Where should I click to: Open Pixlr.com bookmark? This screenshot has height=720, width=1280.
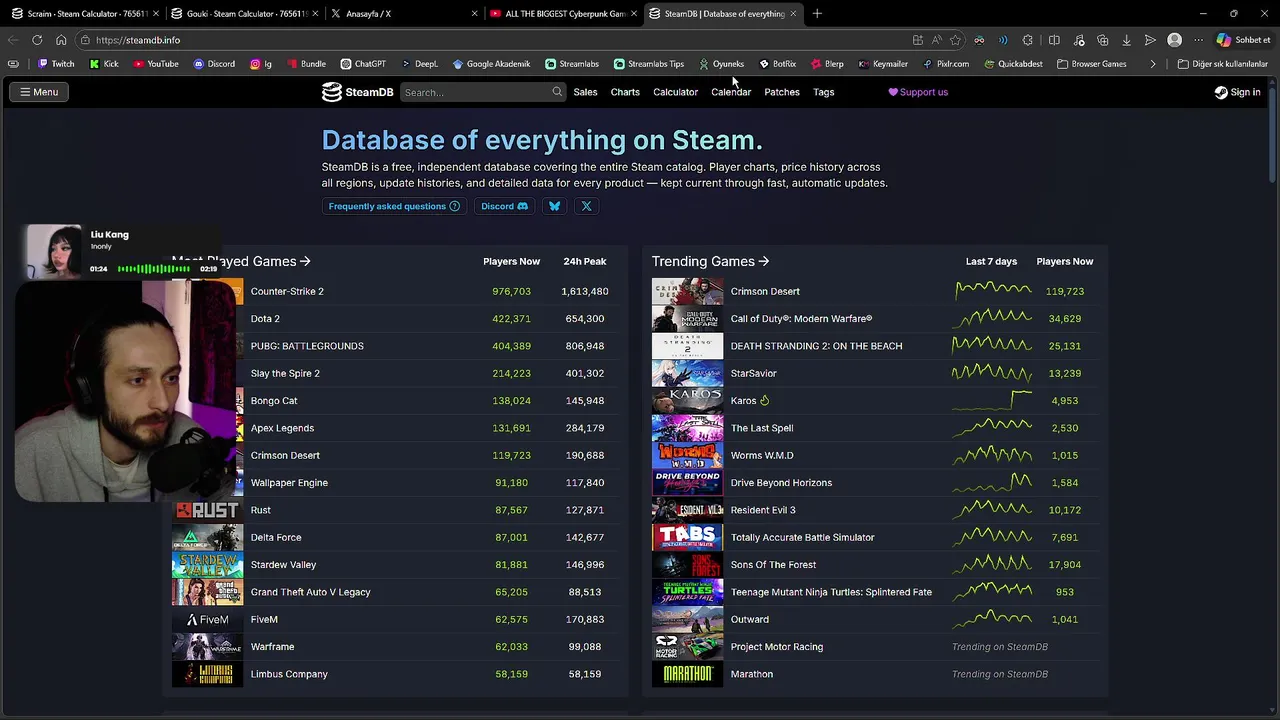click(945, 64)
